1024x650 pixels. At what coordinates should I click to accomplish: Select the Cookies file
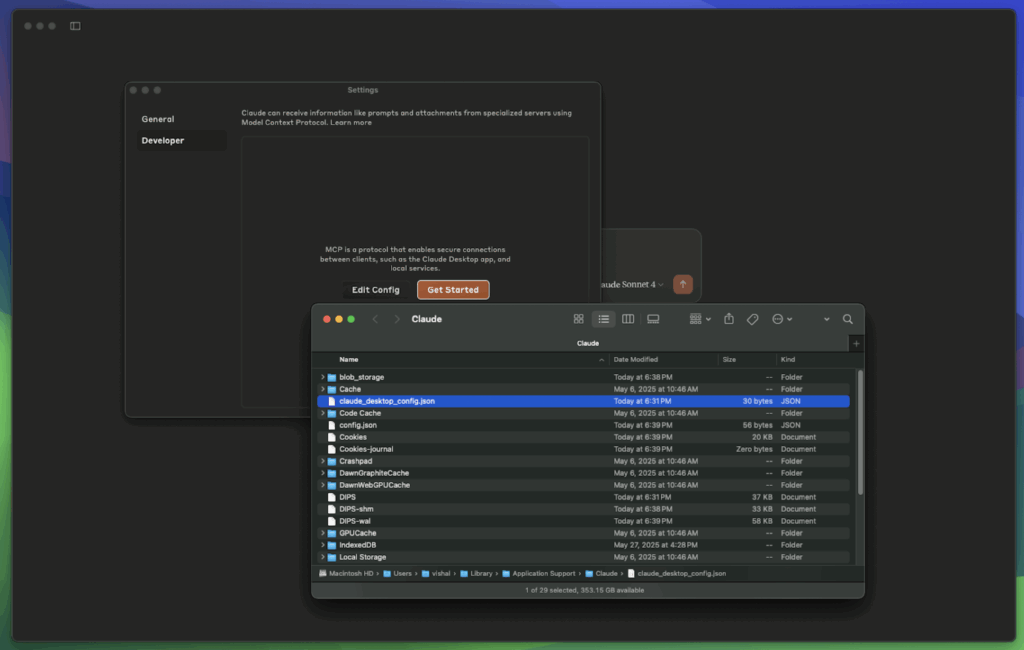[583, 437]
